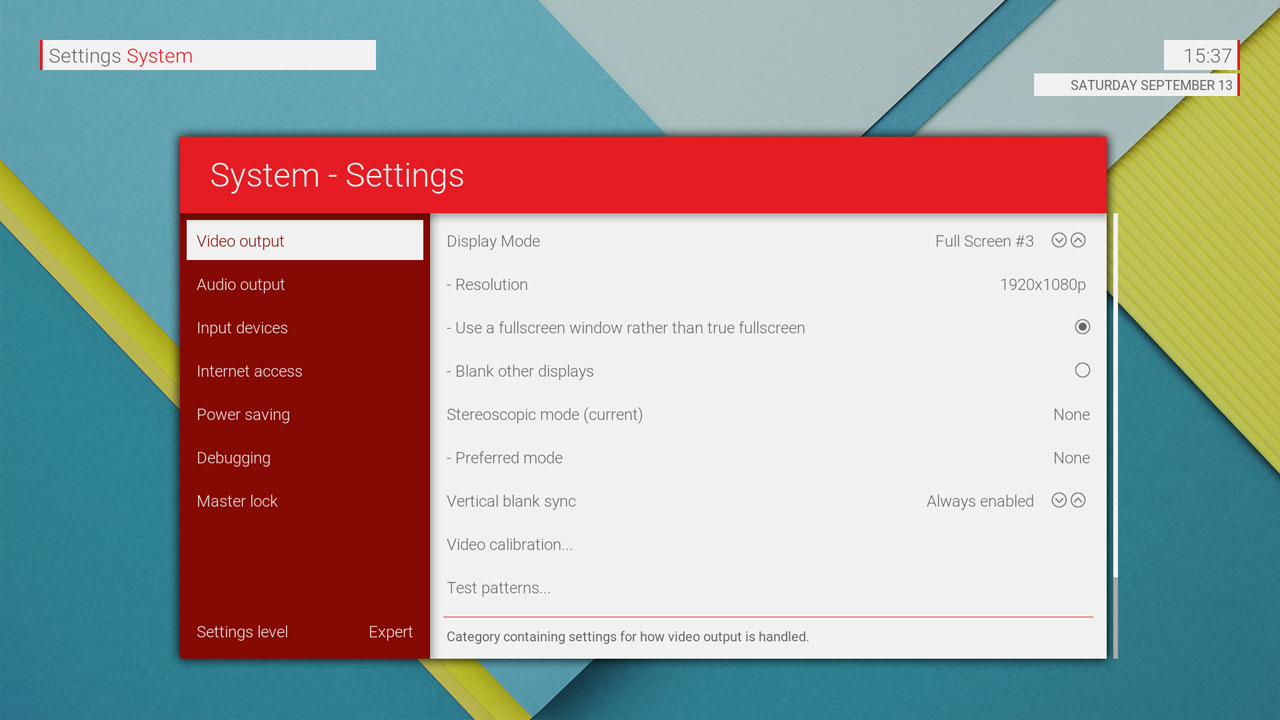Click the up arrow for Display Mode
Image resolution: width=1280 pixels, height=720 pixels.
tap(1078, 240)
